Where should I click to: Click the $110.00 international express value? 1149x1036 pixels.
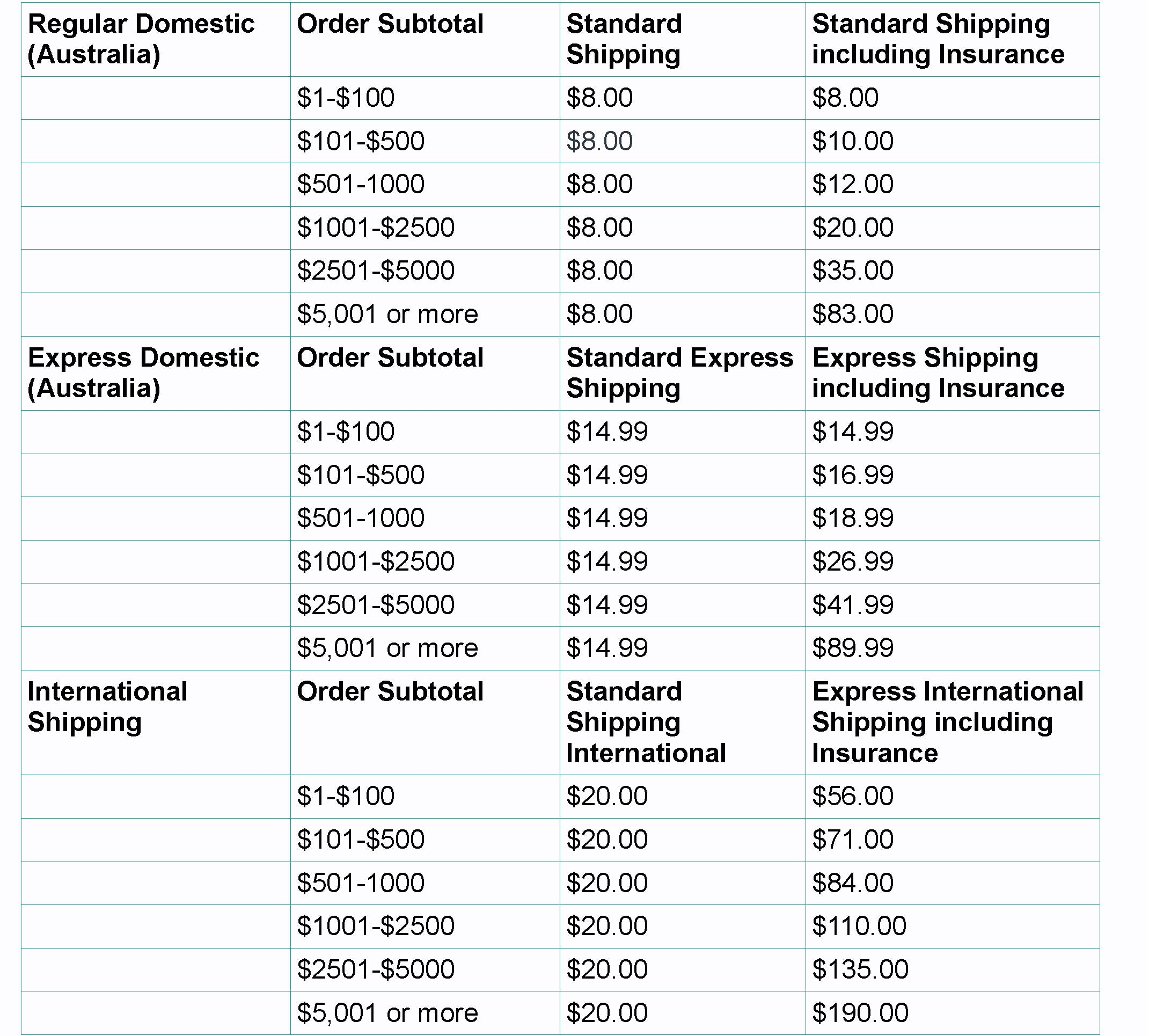[x=859, y=926]
